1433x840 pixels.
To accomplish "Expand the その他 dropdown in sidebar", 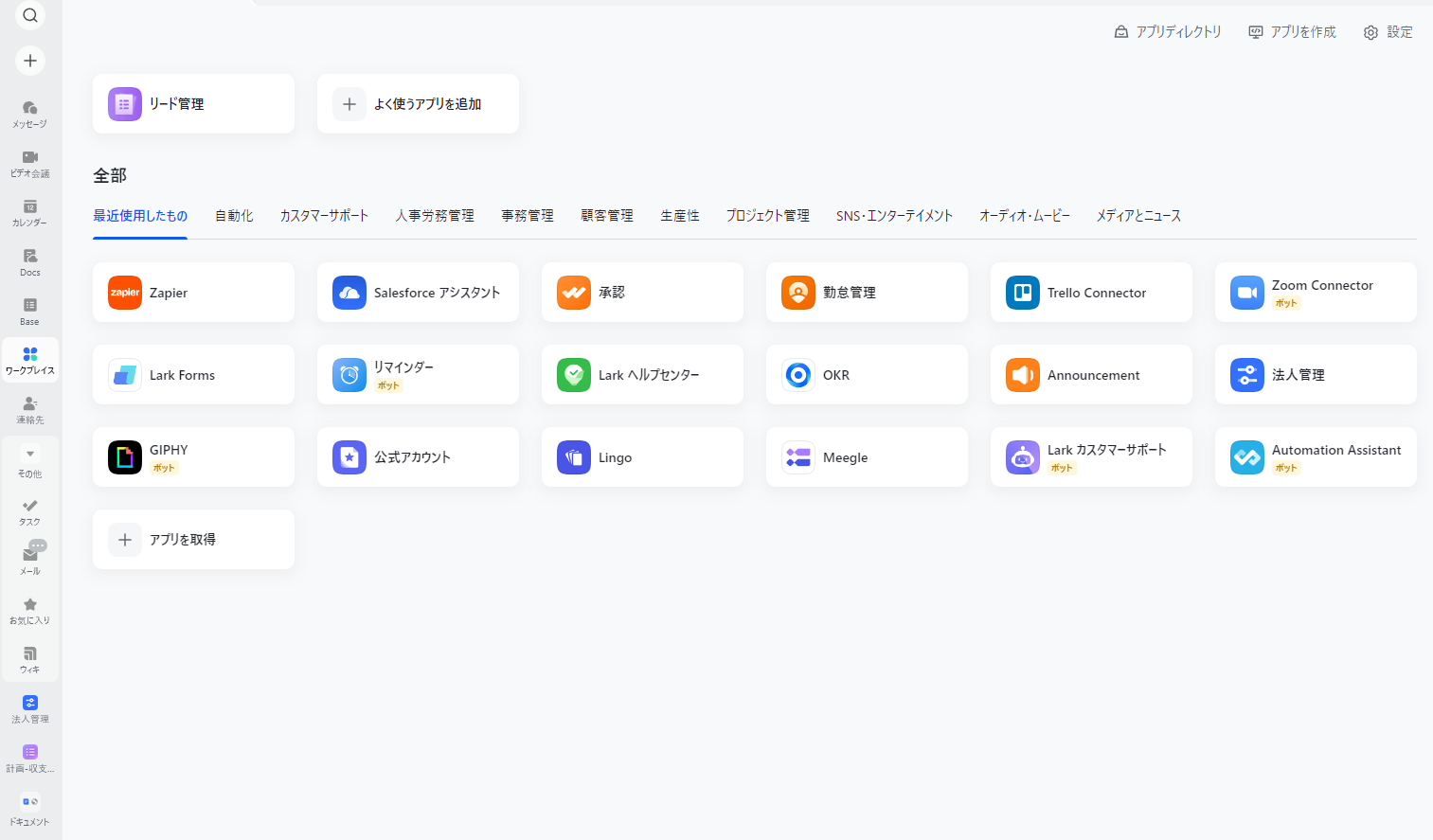I will click(30, 460).
